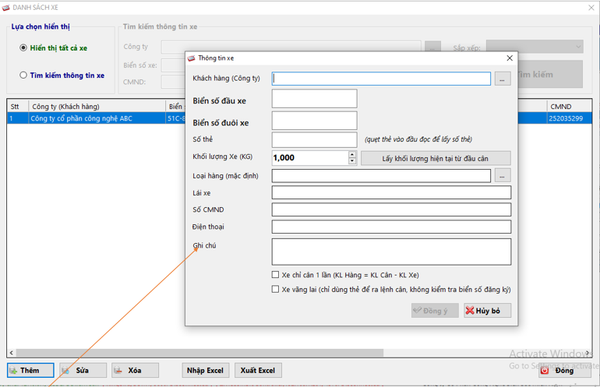Focus the Số thẻ input box
Viewport: 600px width, 387px height.
coord(315,140)
